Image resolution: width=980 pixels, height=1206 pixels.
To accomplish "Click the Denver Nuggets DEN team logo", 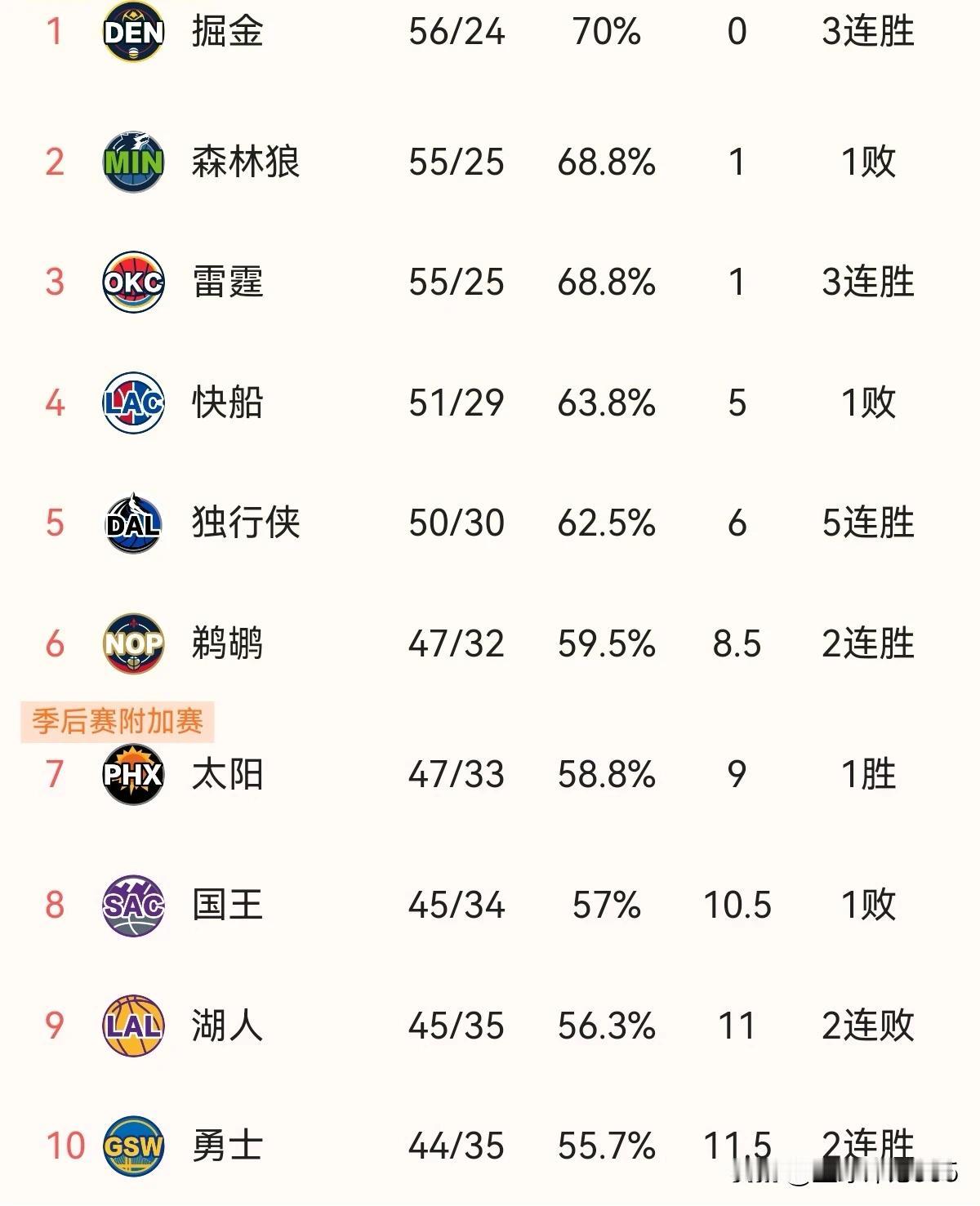I will [134, 31].
